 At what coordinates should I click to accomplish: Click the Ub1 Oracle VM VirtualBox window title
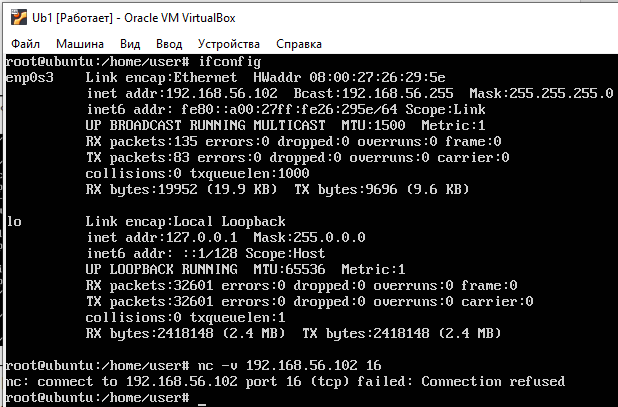tap(134, 18)
